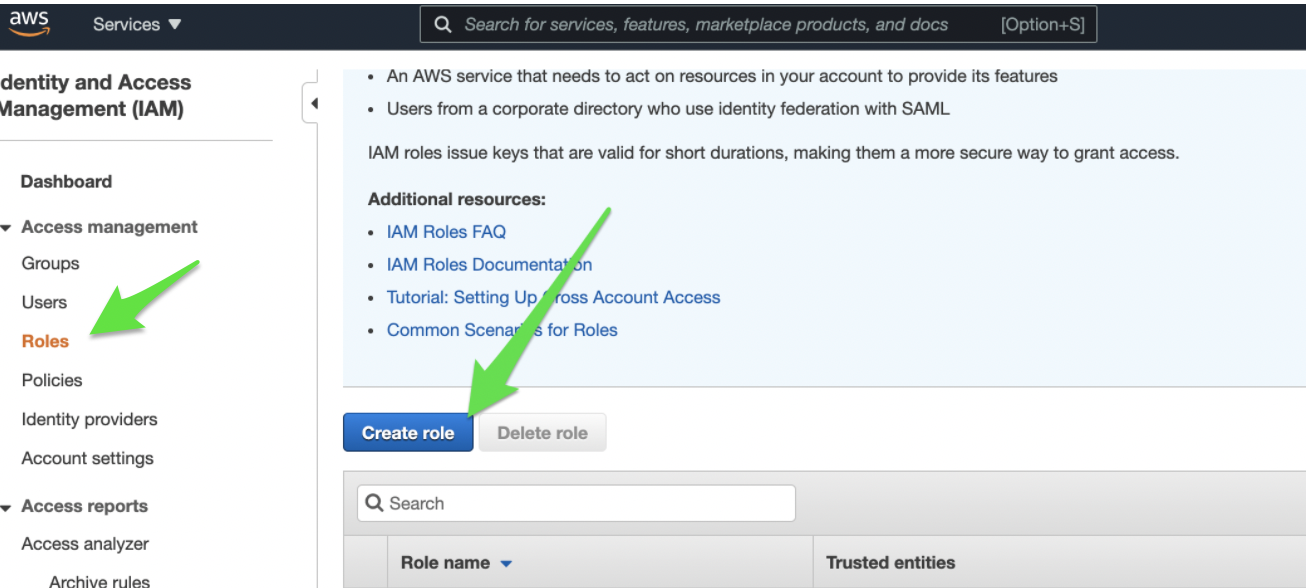The width and height of the screenshot is (1306, 588).
Task: Open Archive rules under Access analyzer
Action: point(99,581)
